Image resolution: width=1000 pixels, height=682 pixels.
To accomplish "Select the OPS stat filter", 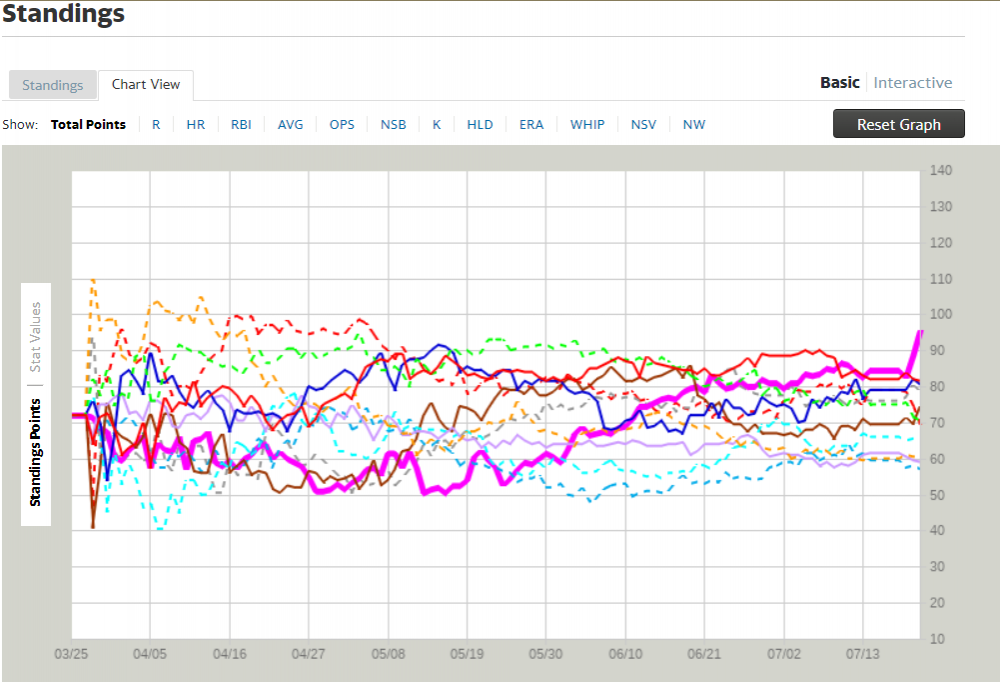I will [342, 125].
